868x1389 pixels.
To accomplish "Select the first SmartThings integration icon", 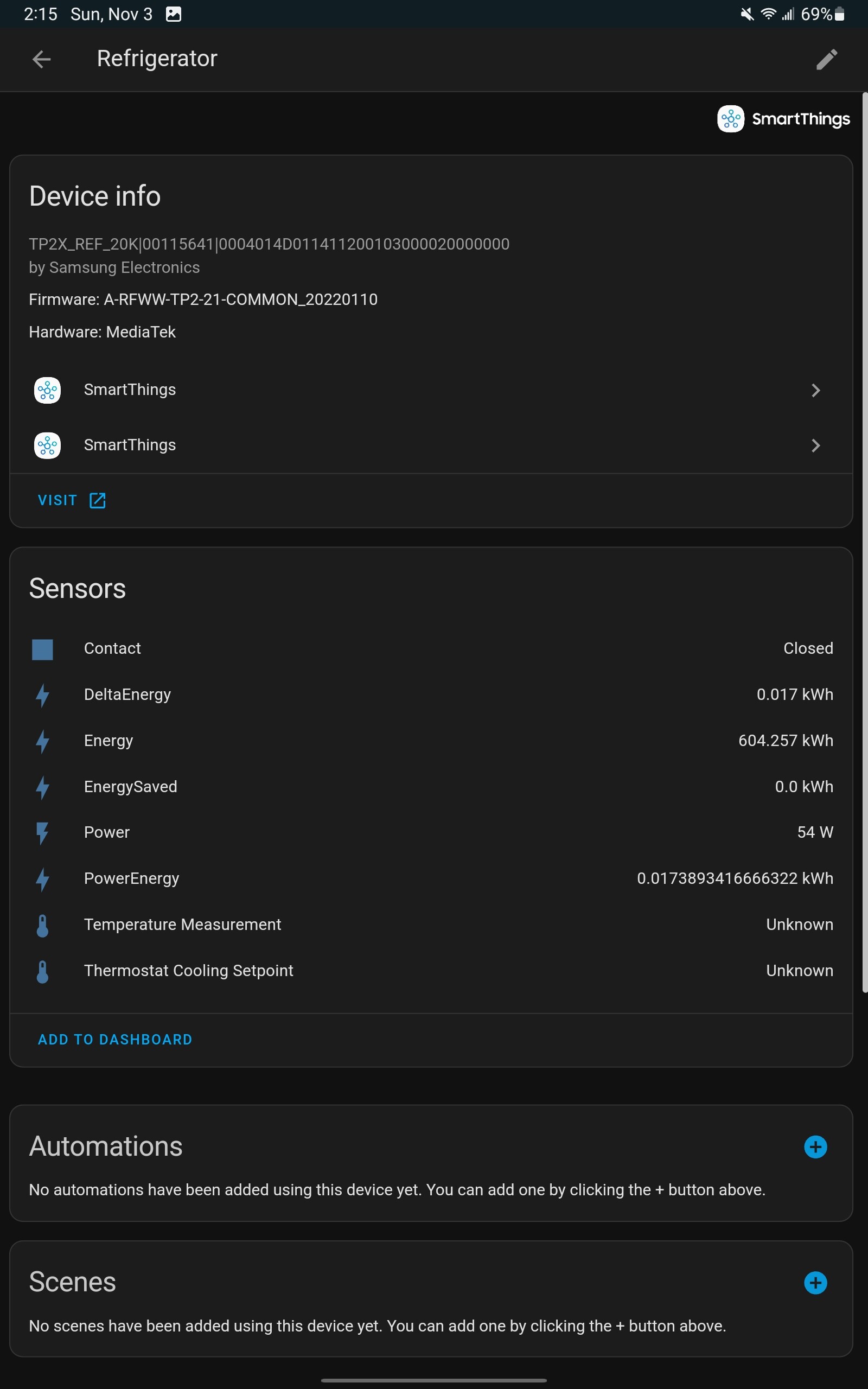I will click(x=47, y=390).
